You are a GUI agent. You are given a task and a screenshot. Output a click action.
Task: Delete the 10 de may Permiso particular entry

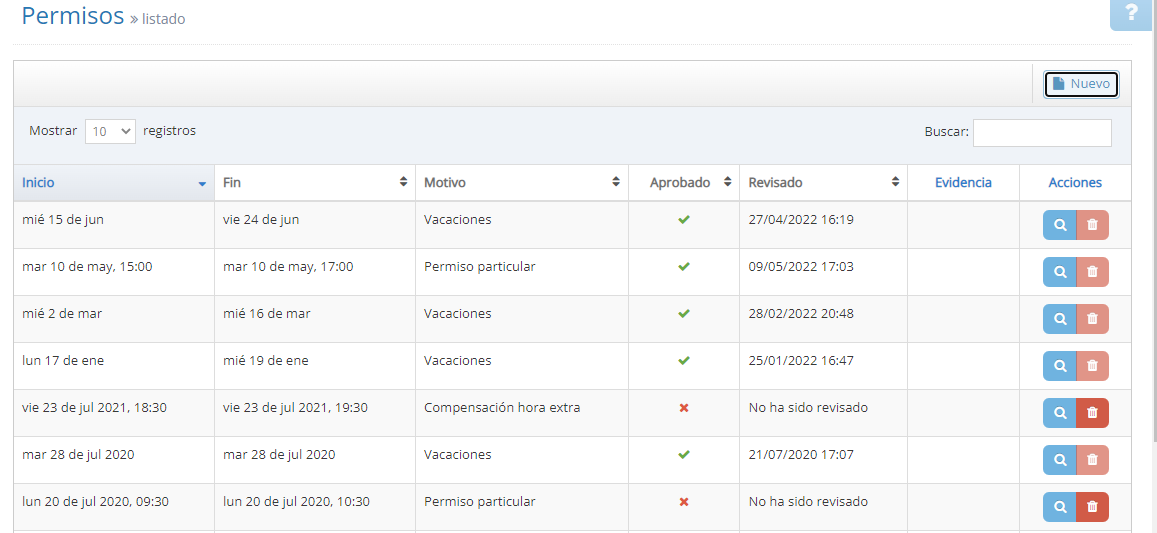[x=1092, y=272]
